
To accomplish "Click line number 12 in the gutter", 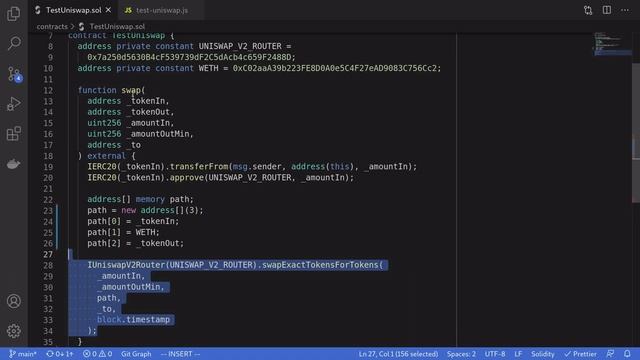I will coord(48,90).
